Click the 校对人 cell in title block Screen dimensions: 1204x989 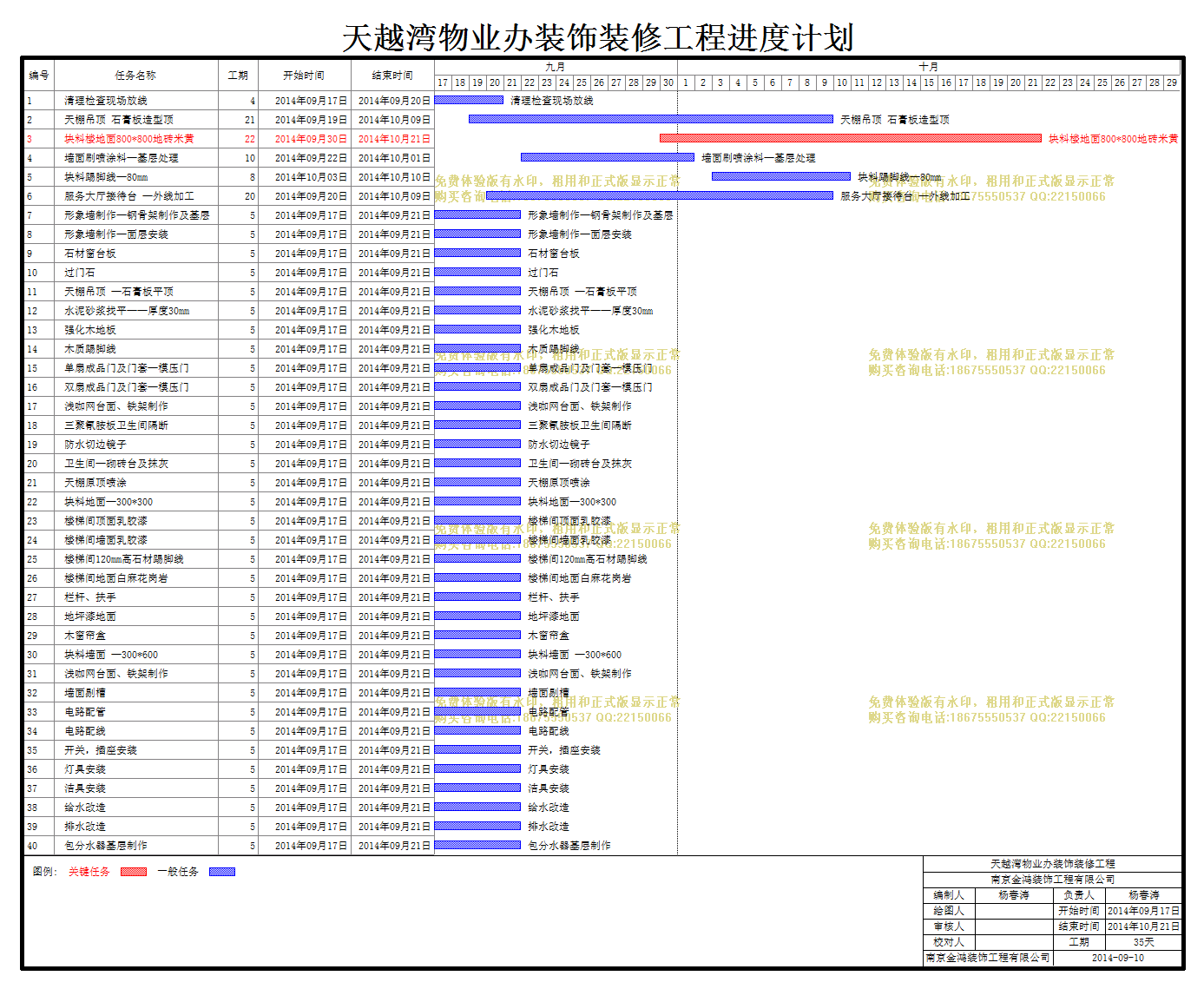[949, 942]
